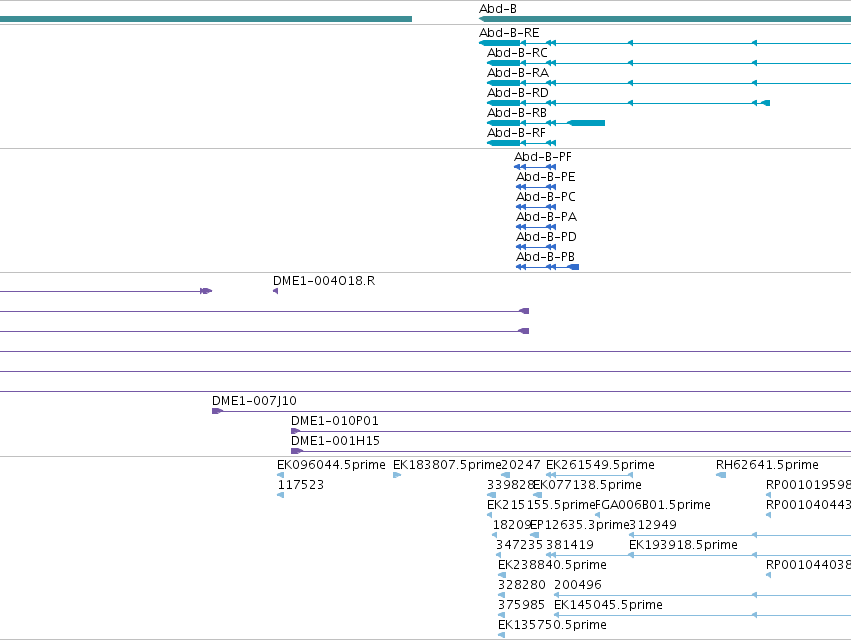Viewport: 851px width, 640px height.
Task: Click the EK183807.5prime EST label
Action: (x=447, y=465)
